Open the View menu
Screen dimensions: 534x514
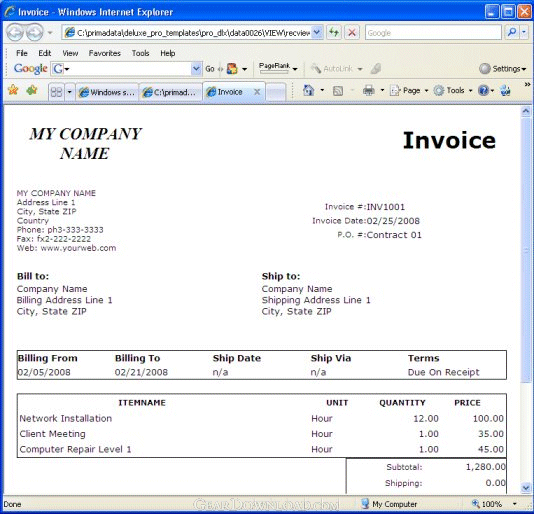(70, 53)
